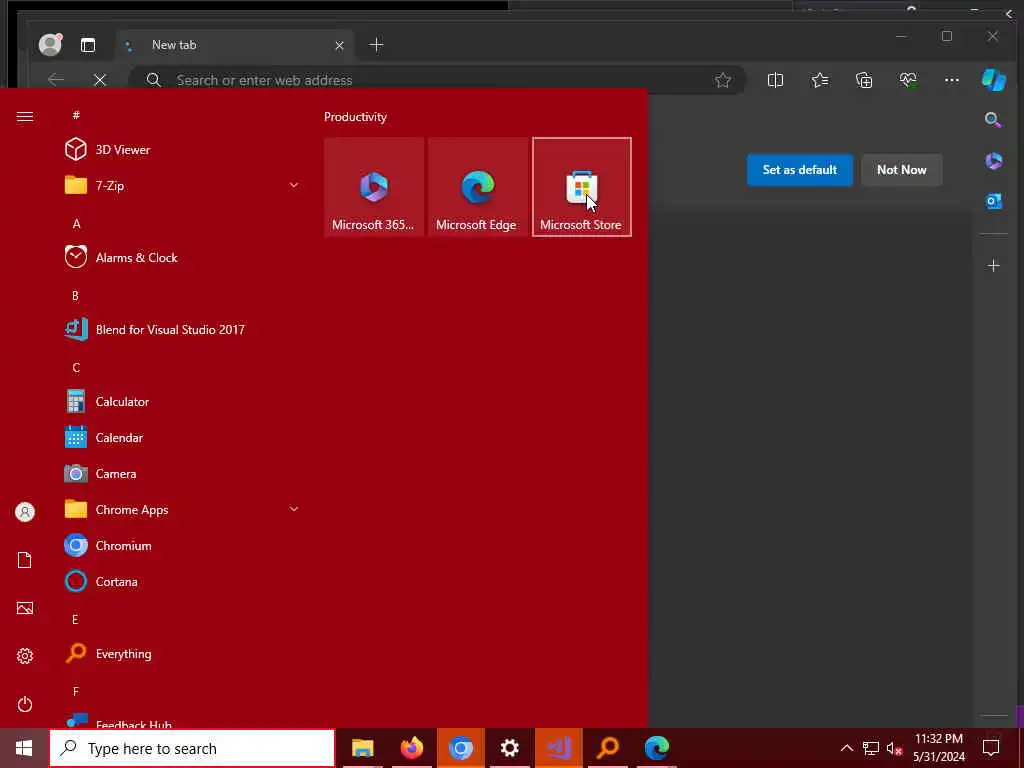The width and height of the screenshot is (1024, 768).
Task: Open Copilot in Edge toolbar
Action: coord(993,80)
